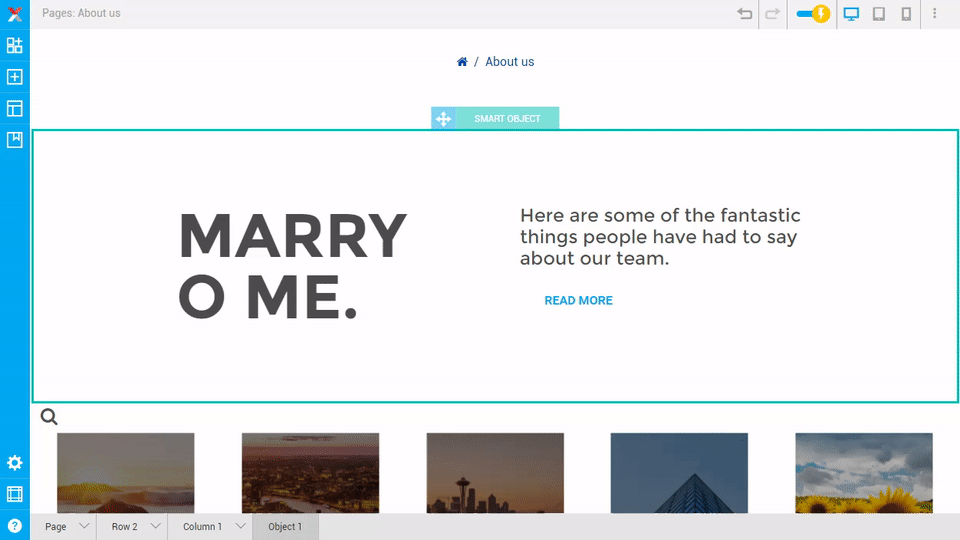The image size is (960, 540).
Task: Click the sunflower field thumbnail image
Action: 863,472
